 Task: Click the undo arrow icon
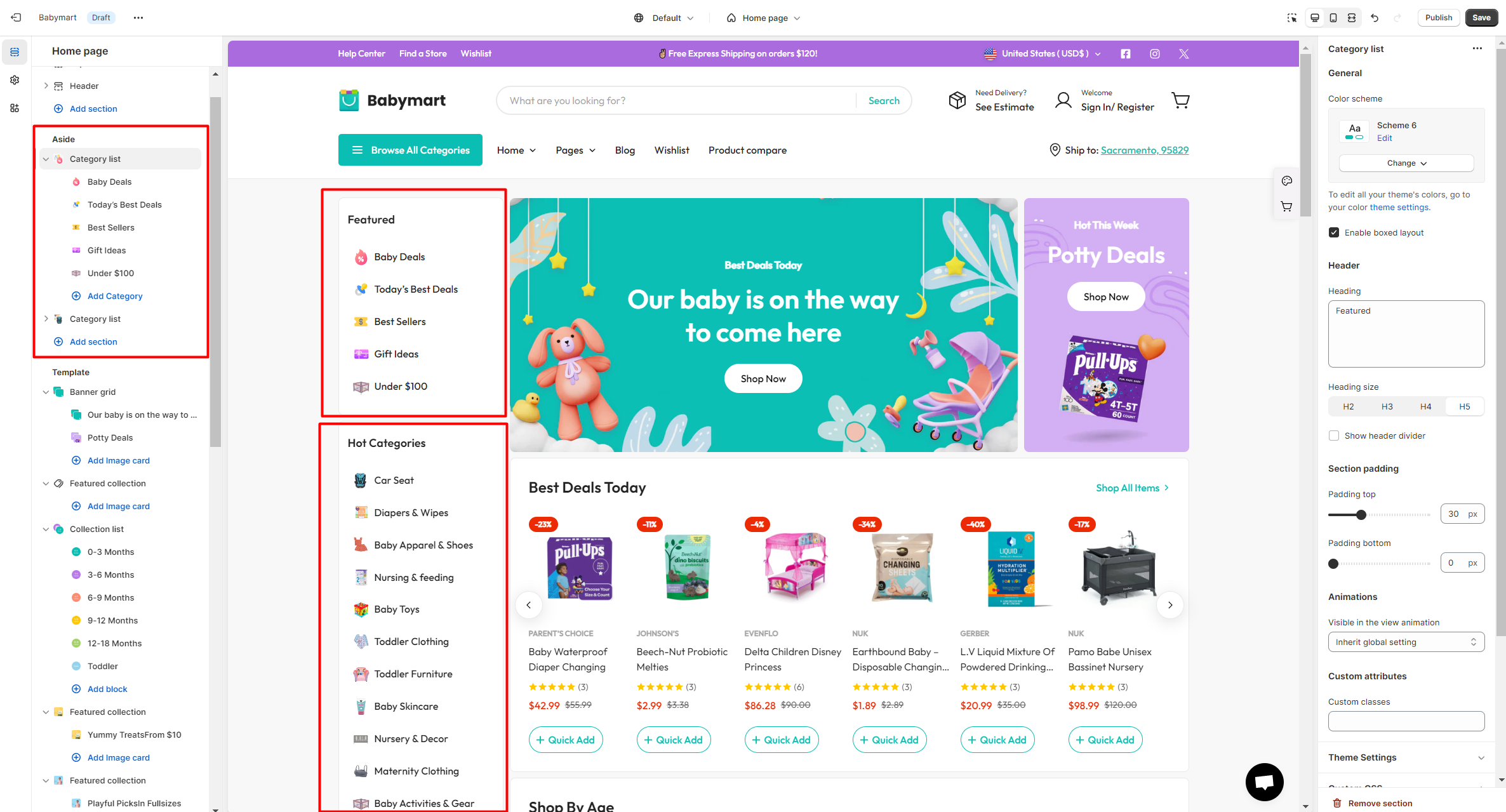tap(1375, 18)
